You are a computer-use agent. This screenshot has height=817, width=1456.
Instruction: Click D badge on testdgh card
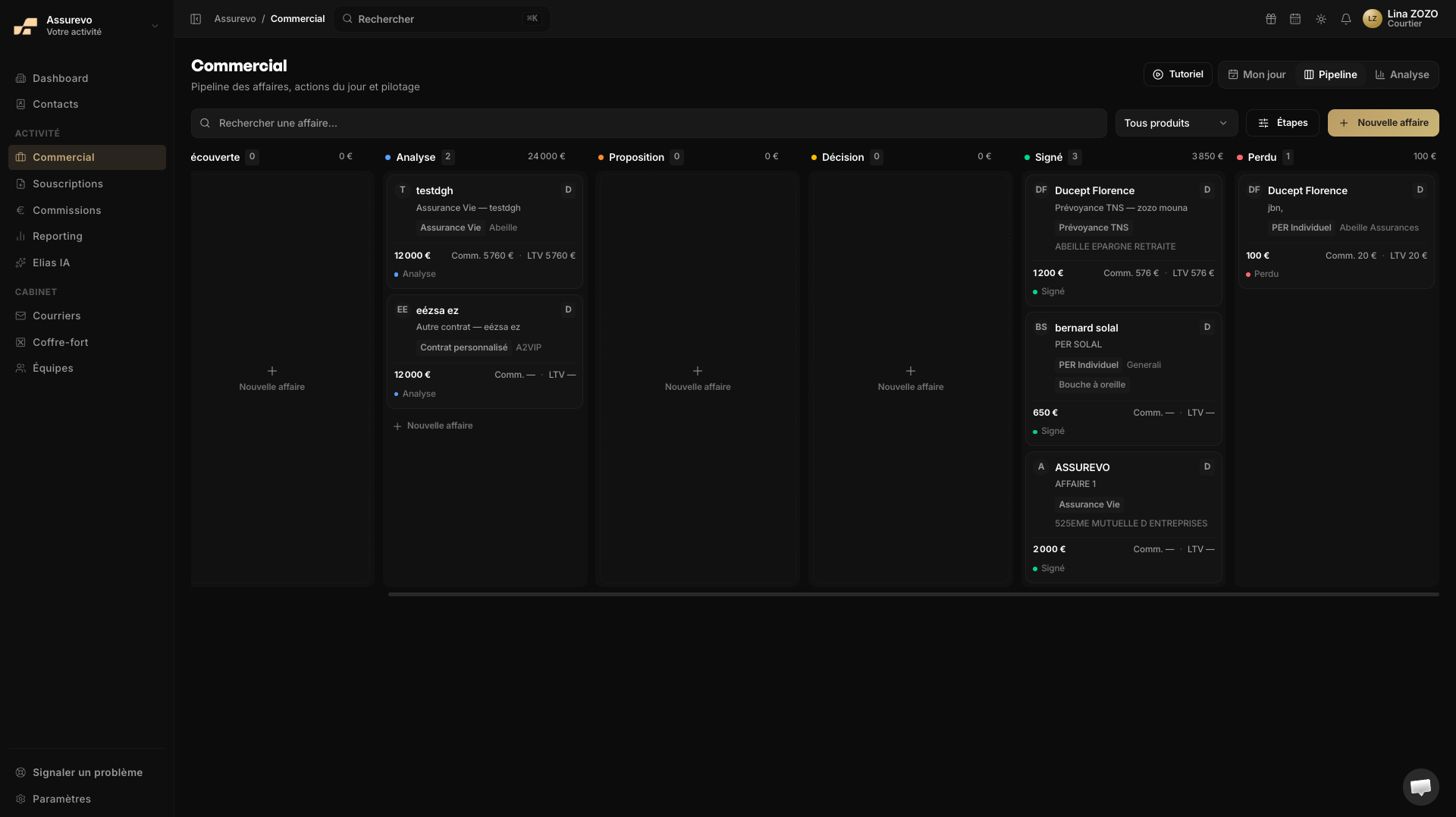point(568,190)
